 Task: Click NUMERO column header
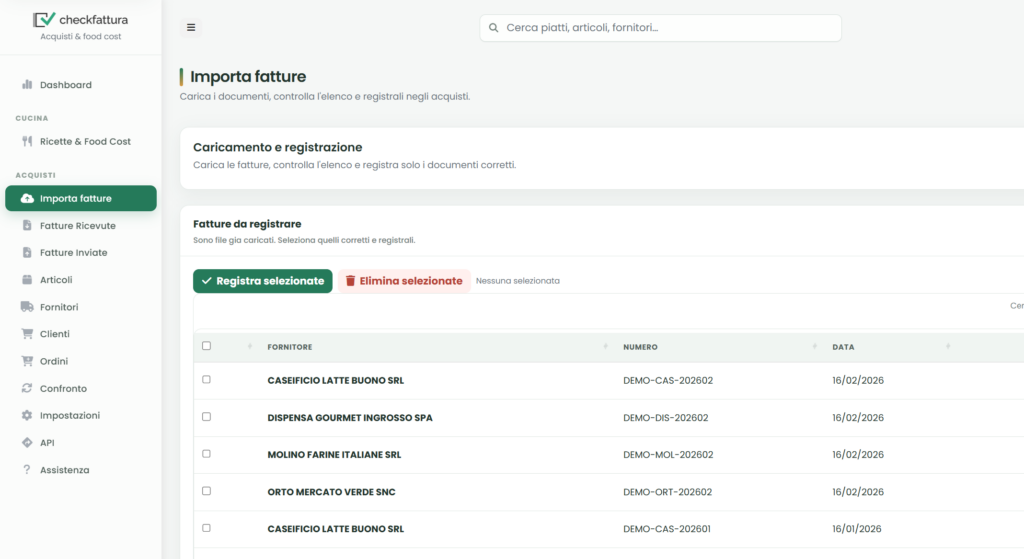pos(640,347)
